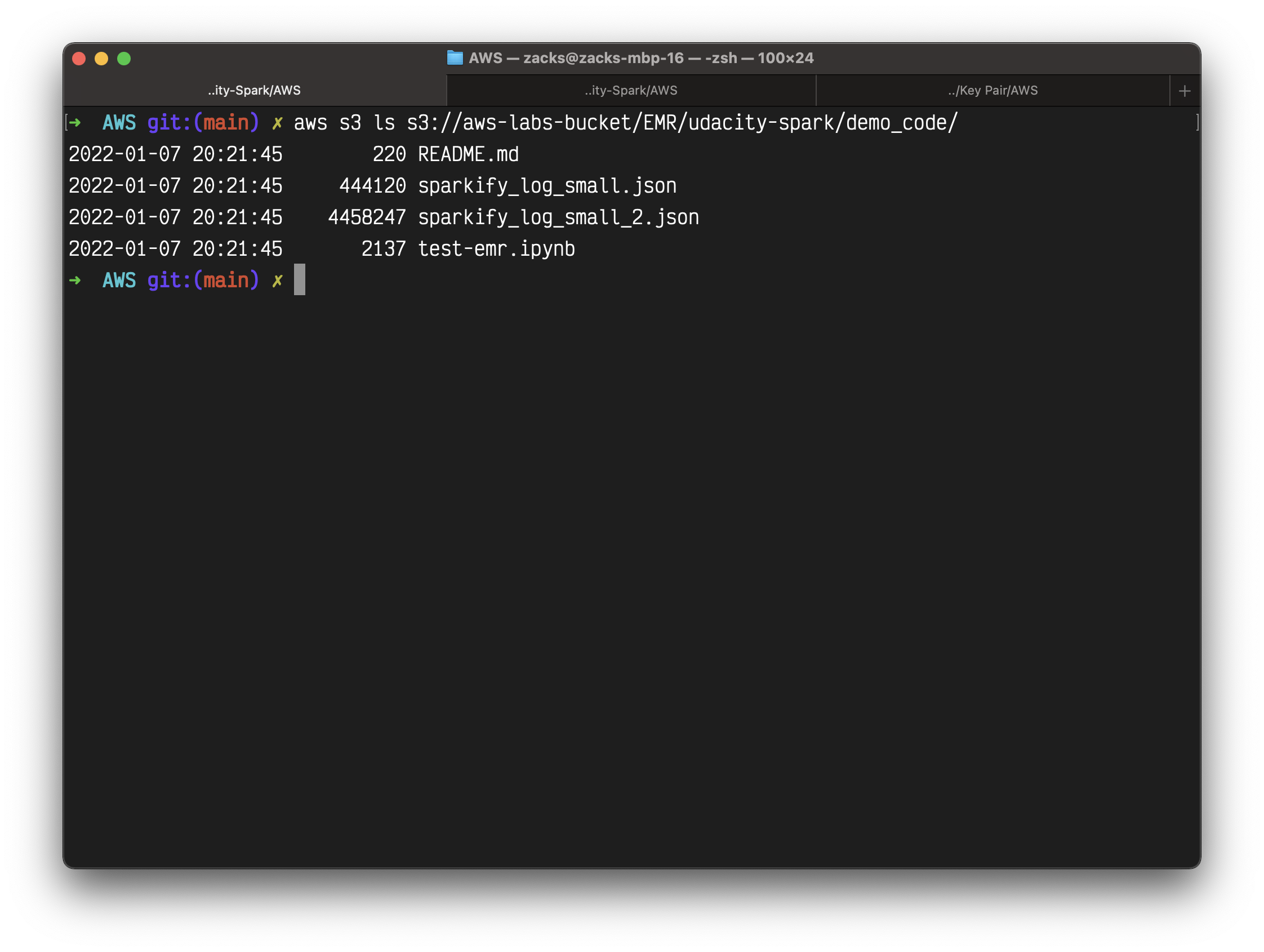The height and width of the screenshot is (952, 1264).
Task: Click the 4458247 file size value
Action: point(366,217)
